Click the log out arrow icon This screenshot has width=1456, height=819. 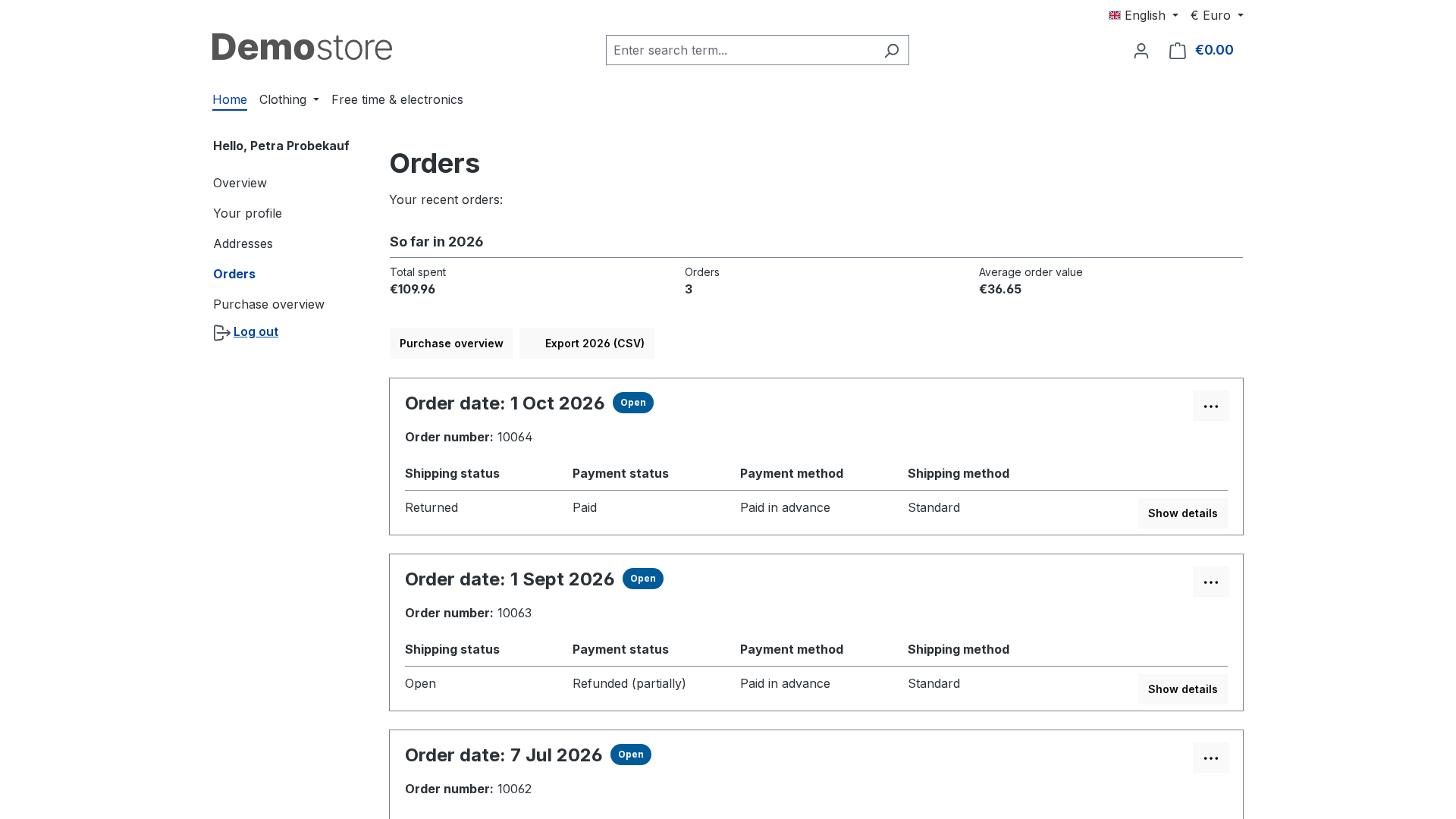click(221, 333)
